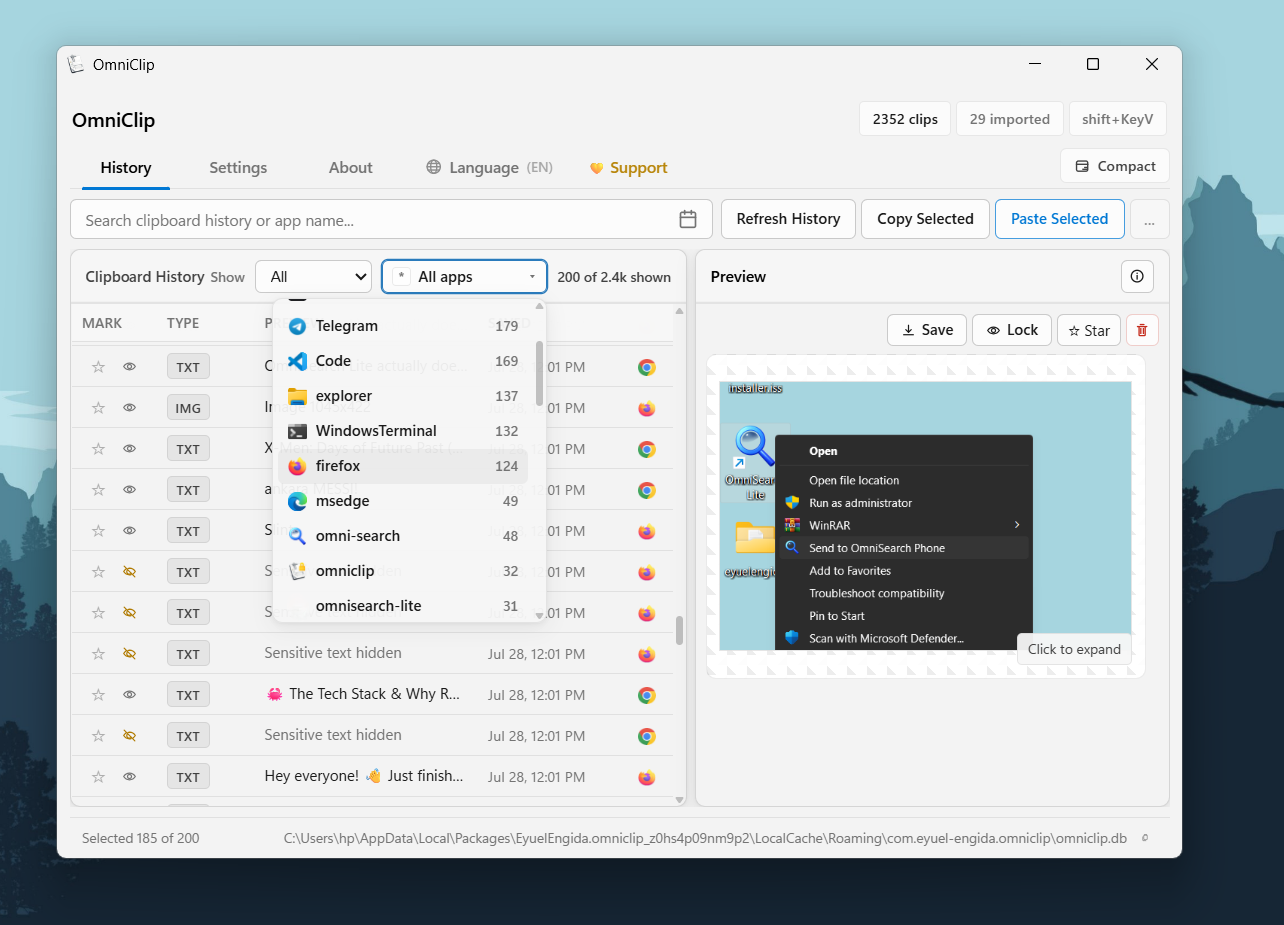Click the clipboard history list scrollbar thumb
The image size is (1284, 925).
tap(680, 630)
